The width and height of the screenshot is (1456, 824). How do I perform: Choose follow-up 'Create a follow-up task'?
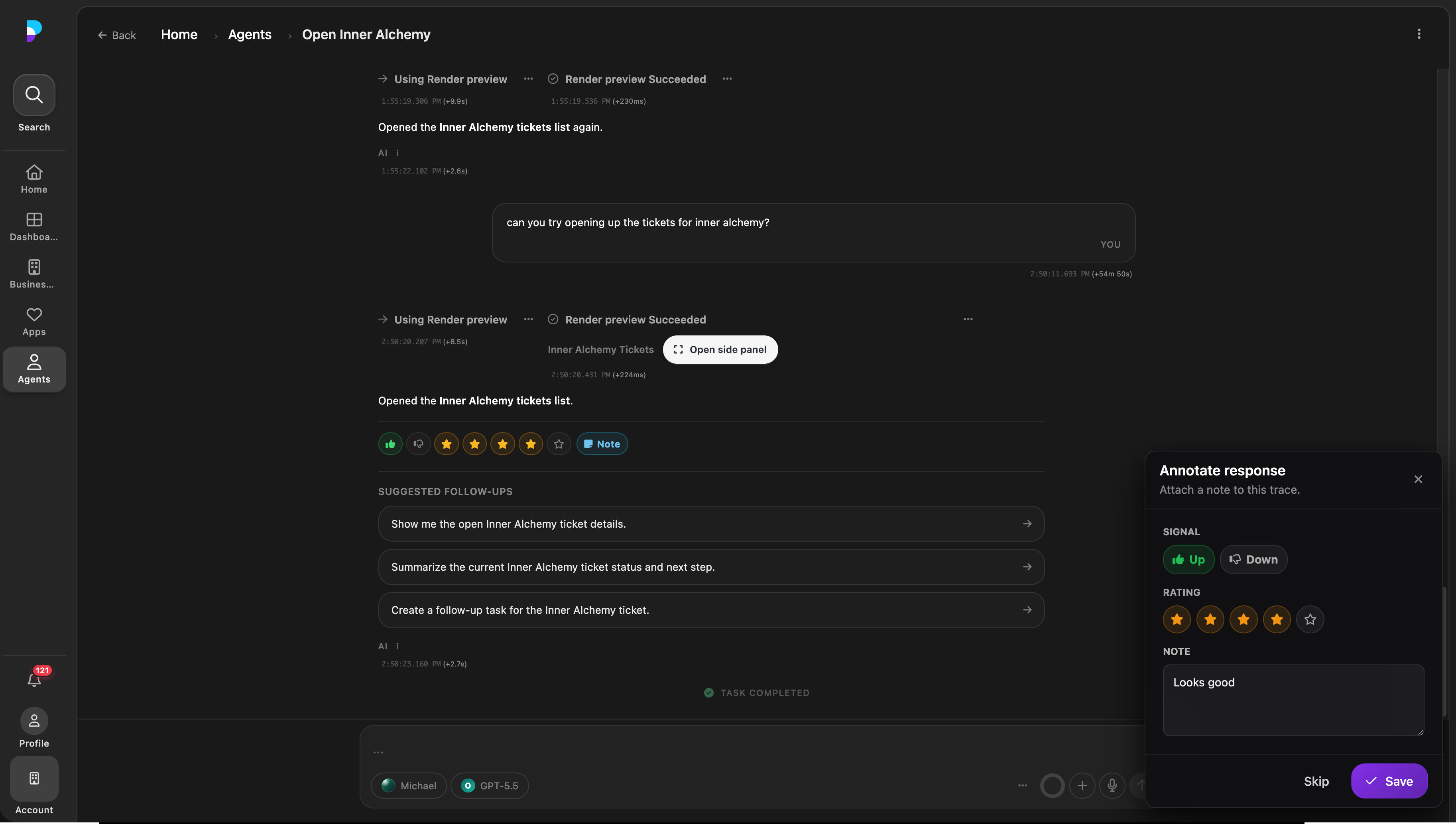(x=711, y=609)
